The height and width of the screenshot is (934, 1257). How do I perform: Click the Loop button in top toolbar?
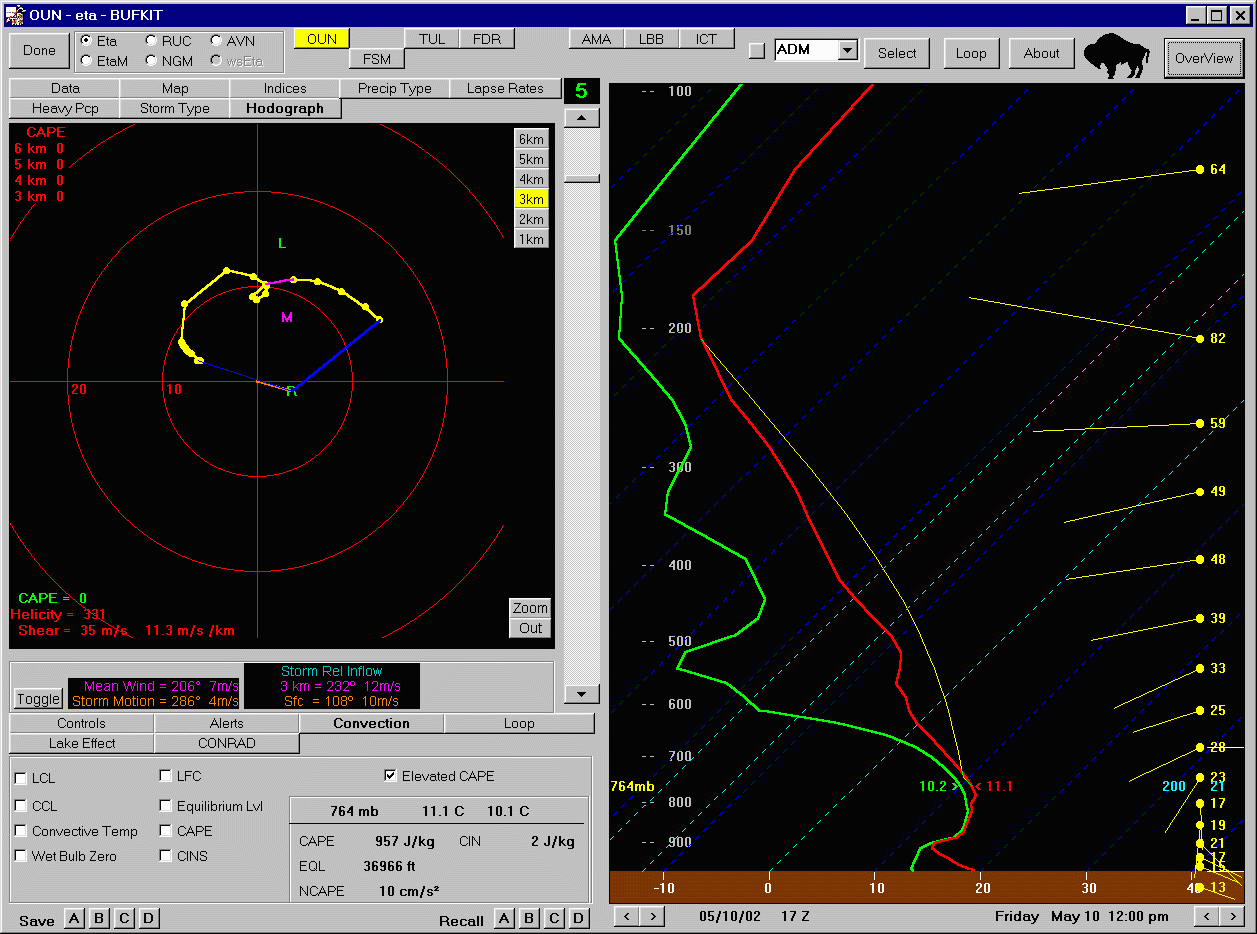point(970,54)
